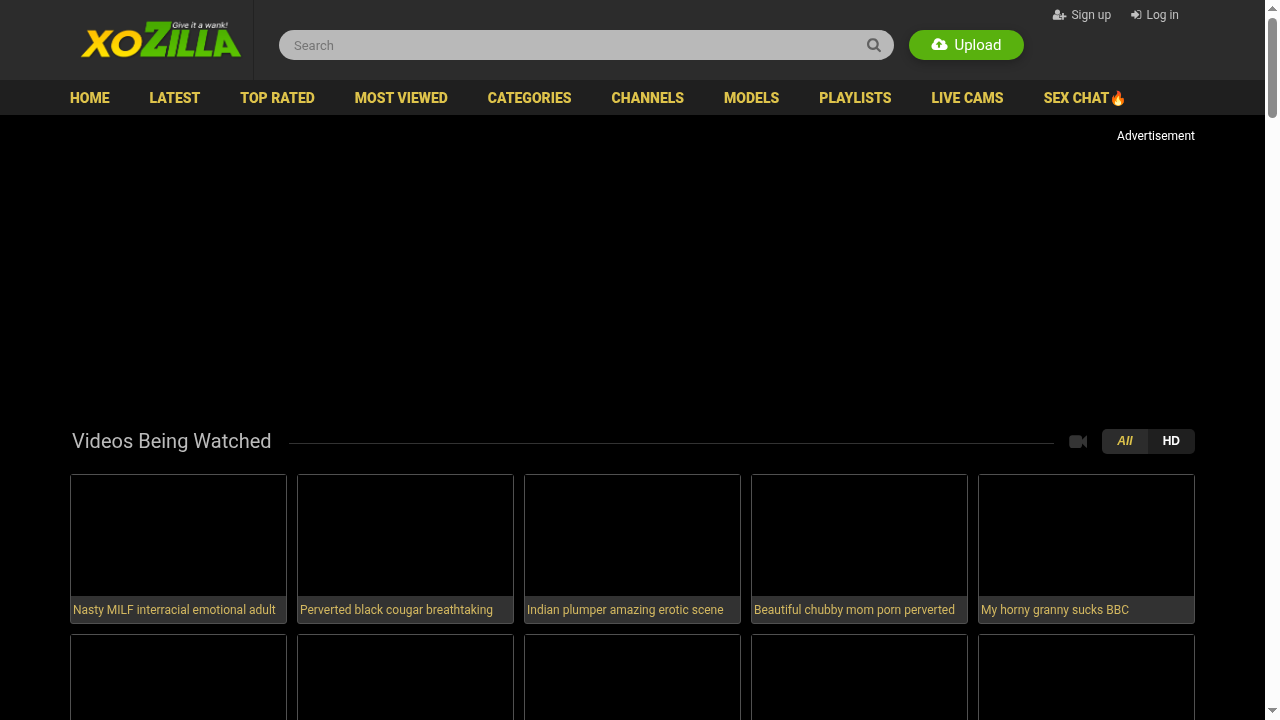1280x720 pixels.
Task: Click the Sign up user icon
Action: pyautogui.click(x=1059, y=15)
